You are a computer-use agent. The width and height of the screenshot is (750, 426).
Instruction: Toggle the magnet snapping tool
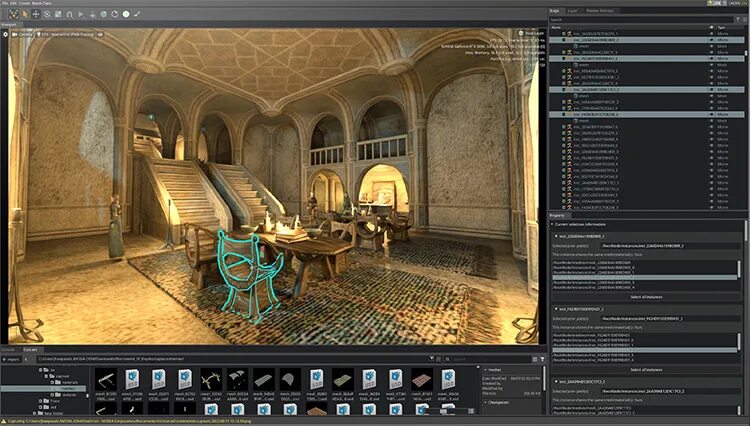pos(69,14)
